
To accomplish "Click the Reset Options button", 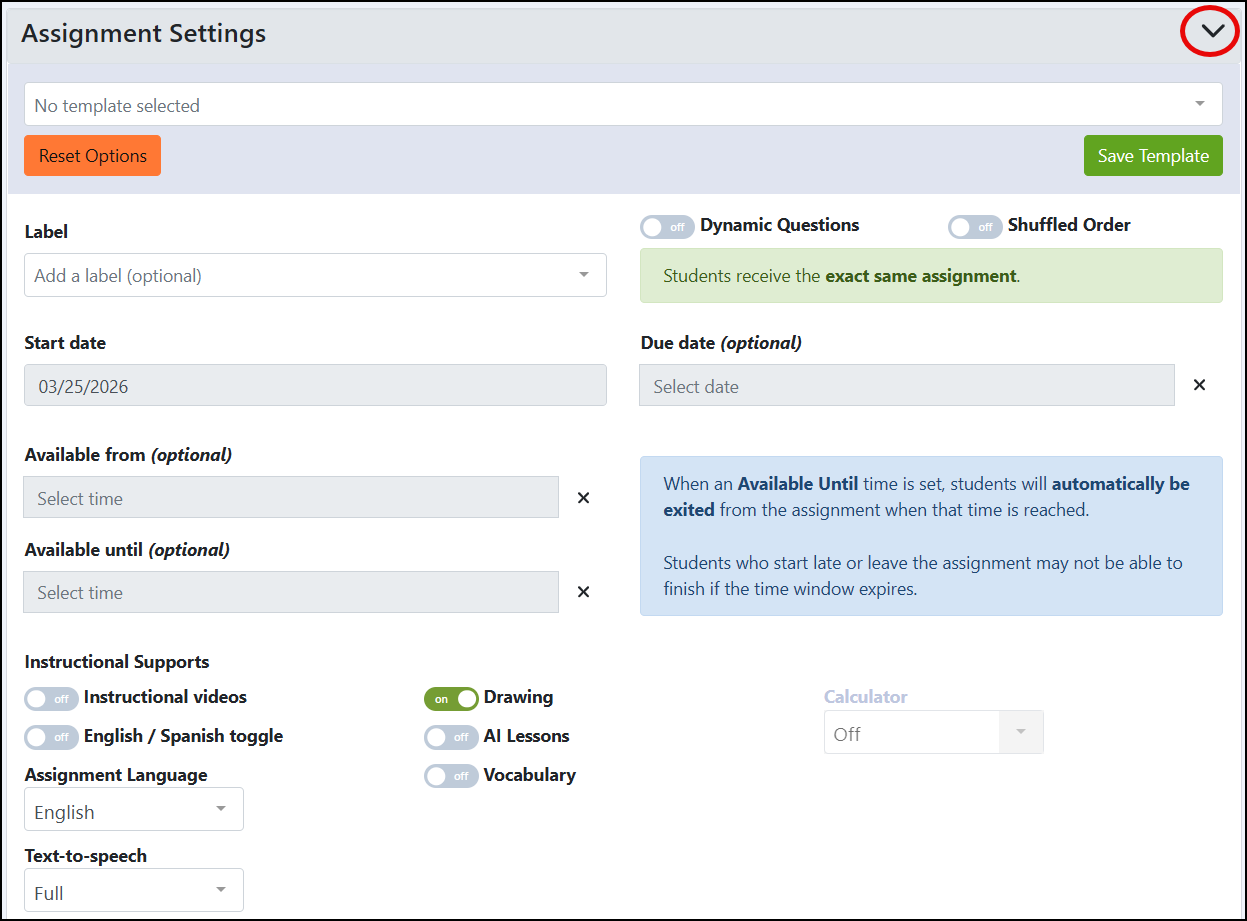I will coord(92,155).
